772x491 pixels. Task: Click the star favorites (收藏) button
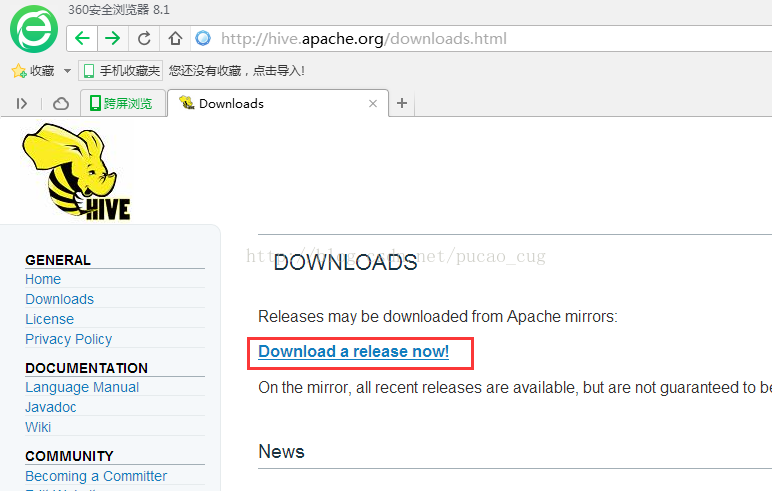(x=32, y=71)
